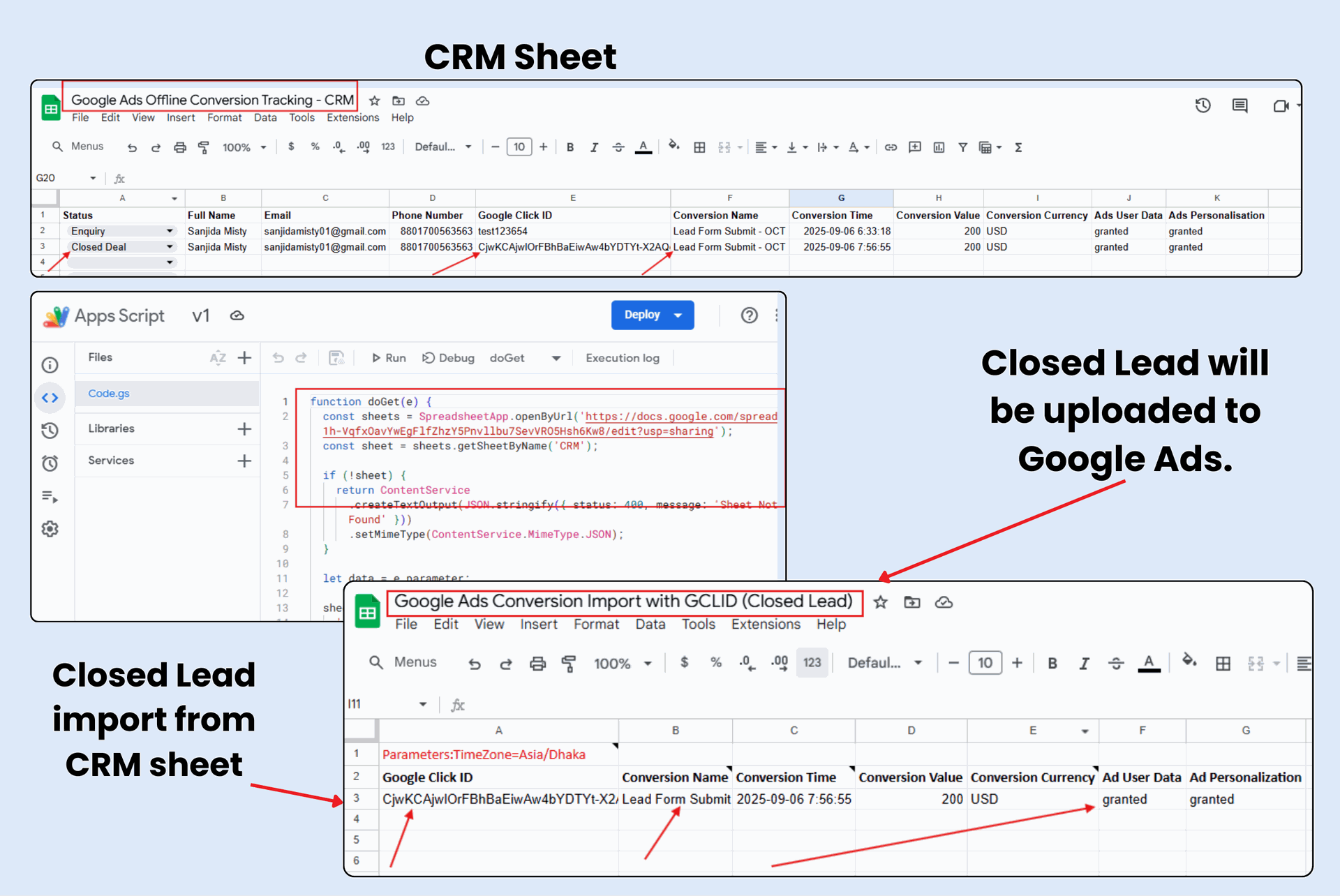Screen dimensions: 1340x896
Task: Open the zoom 100% dropdown in CRM sheet
Action: click(244, 147)
